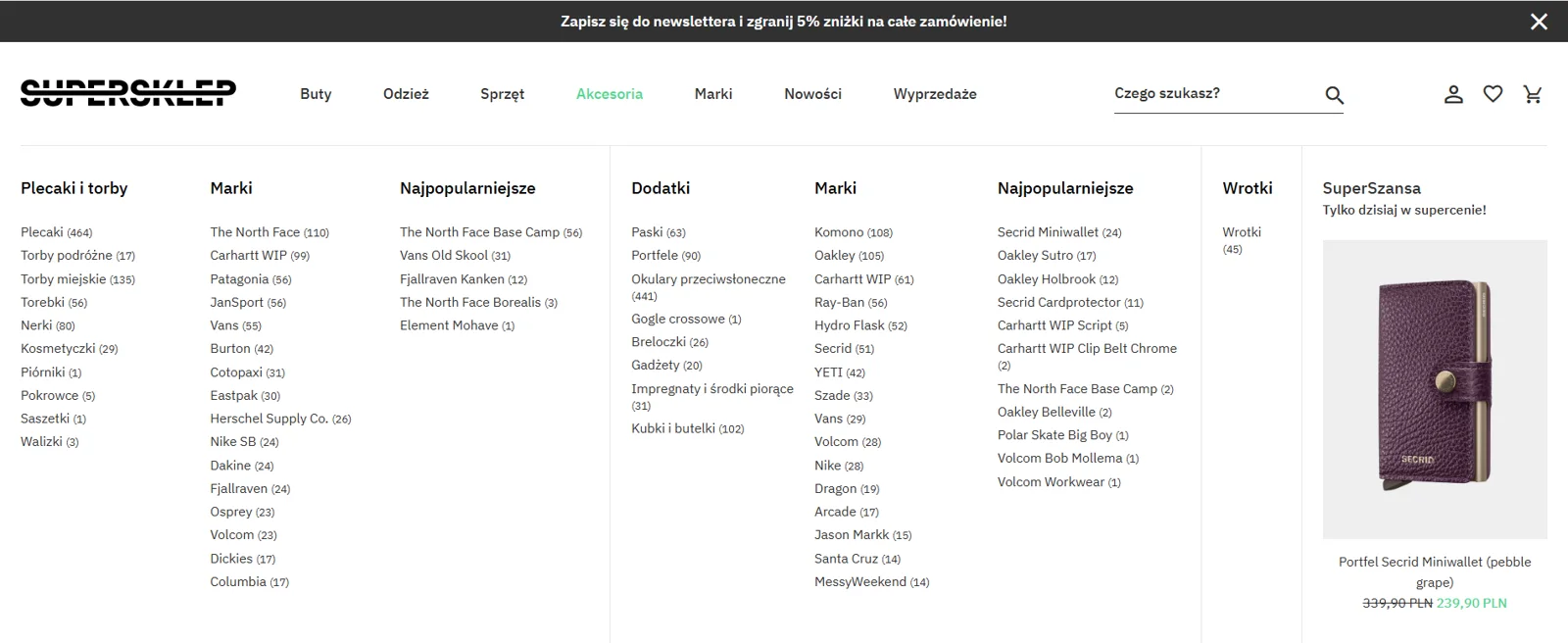Open Piórniki category
This screenshot has height=643, width=1568.
(51, 372)
